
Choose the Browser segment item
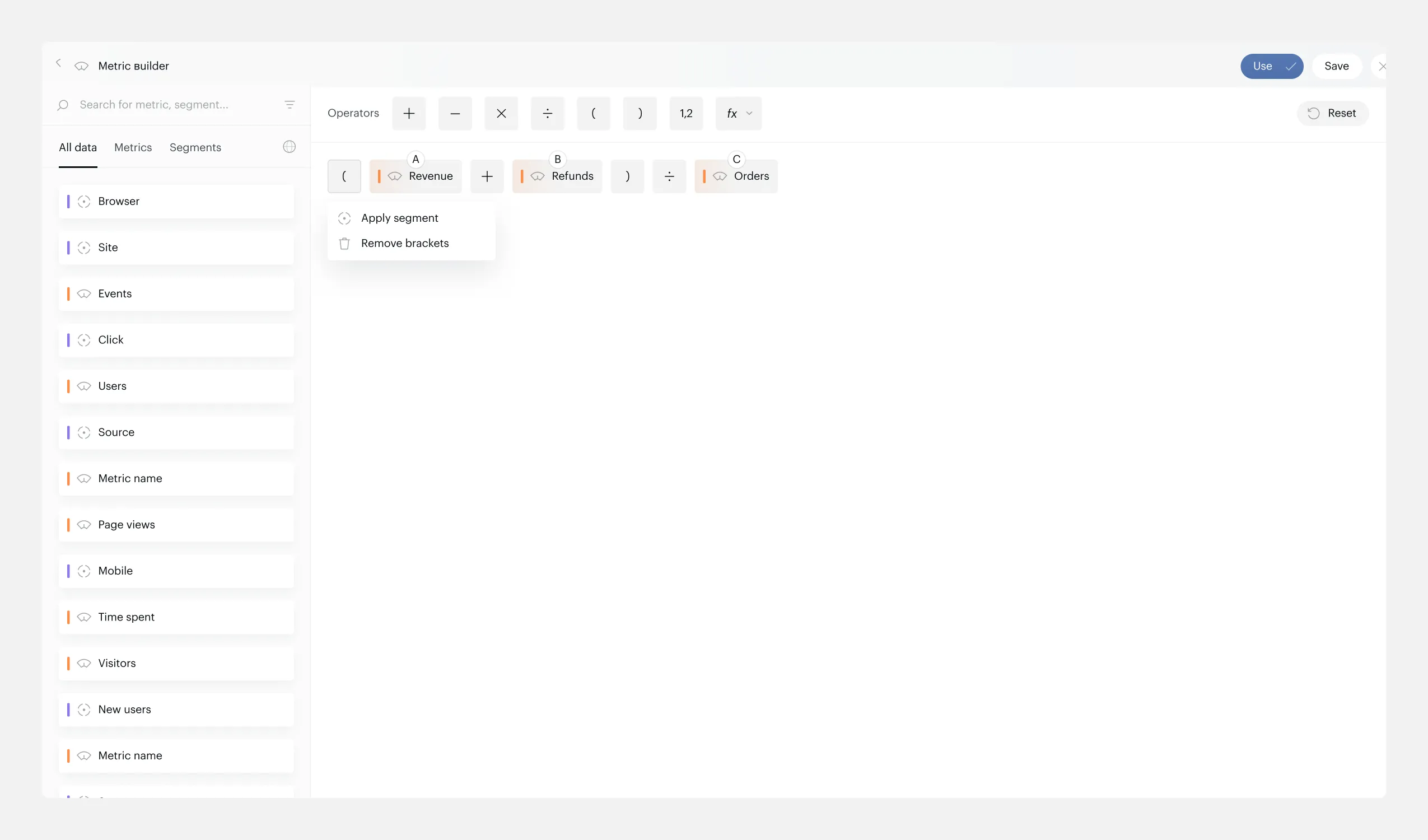pyautogui.click(x=176, y=201)
